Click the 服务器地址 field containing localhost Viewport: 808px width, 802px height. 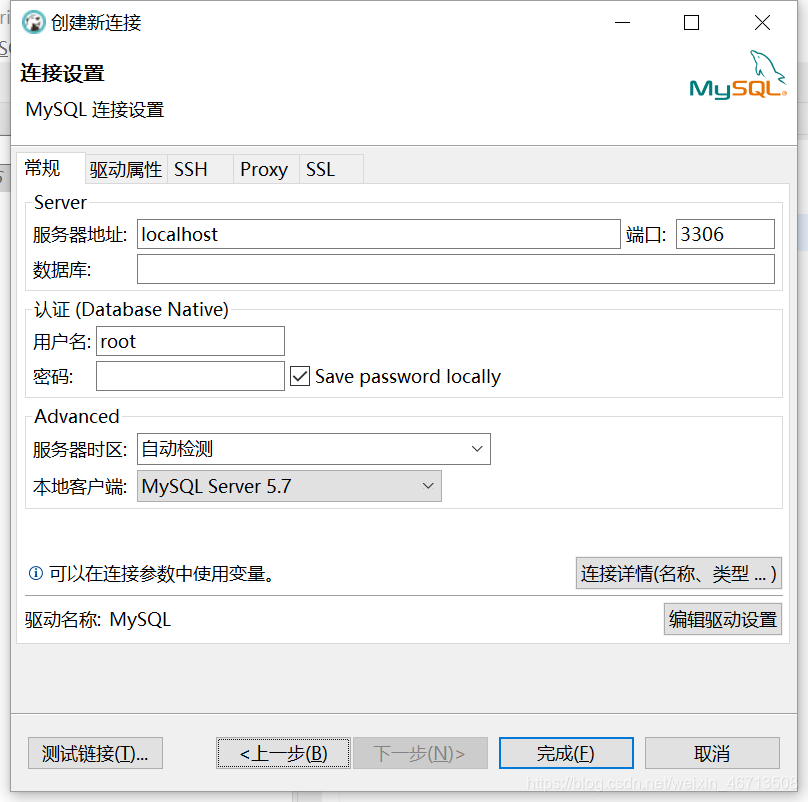379,234
